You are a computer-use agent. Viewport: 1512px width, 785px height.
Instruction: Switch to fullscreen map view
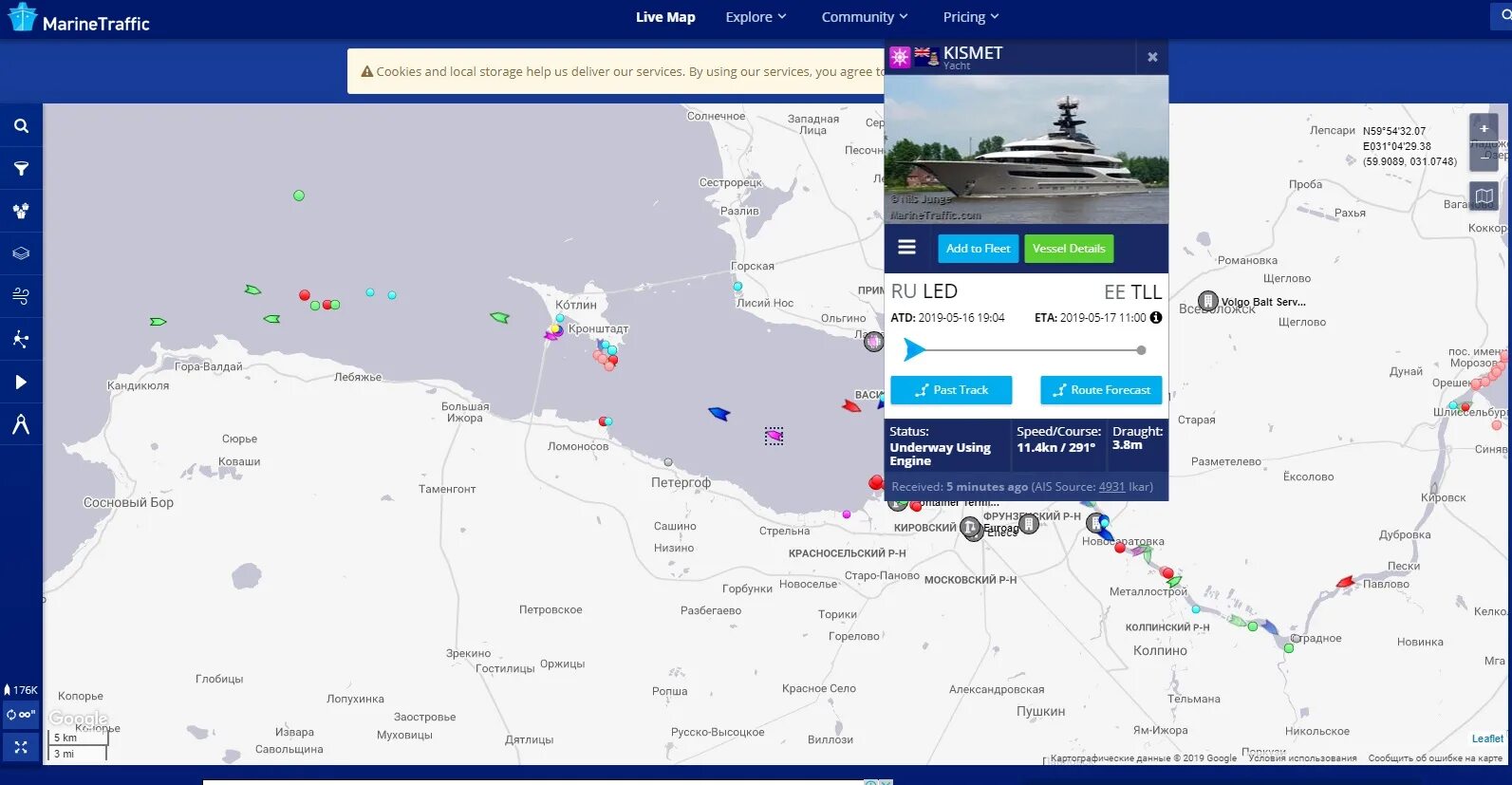pos(21,748)
